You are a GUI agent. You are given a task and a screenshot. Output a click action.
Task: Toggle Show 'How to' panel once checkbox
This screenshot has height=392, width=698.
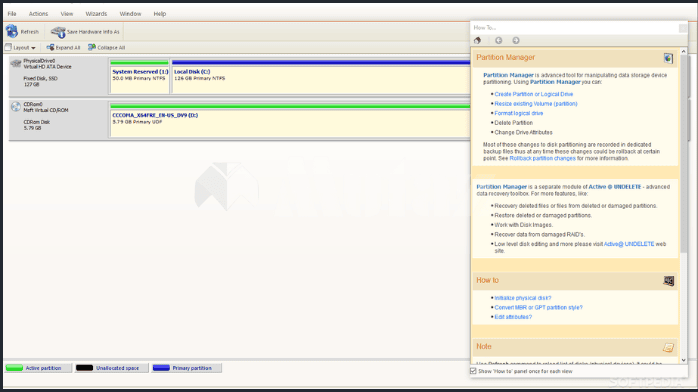click(473, 371)
